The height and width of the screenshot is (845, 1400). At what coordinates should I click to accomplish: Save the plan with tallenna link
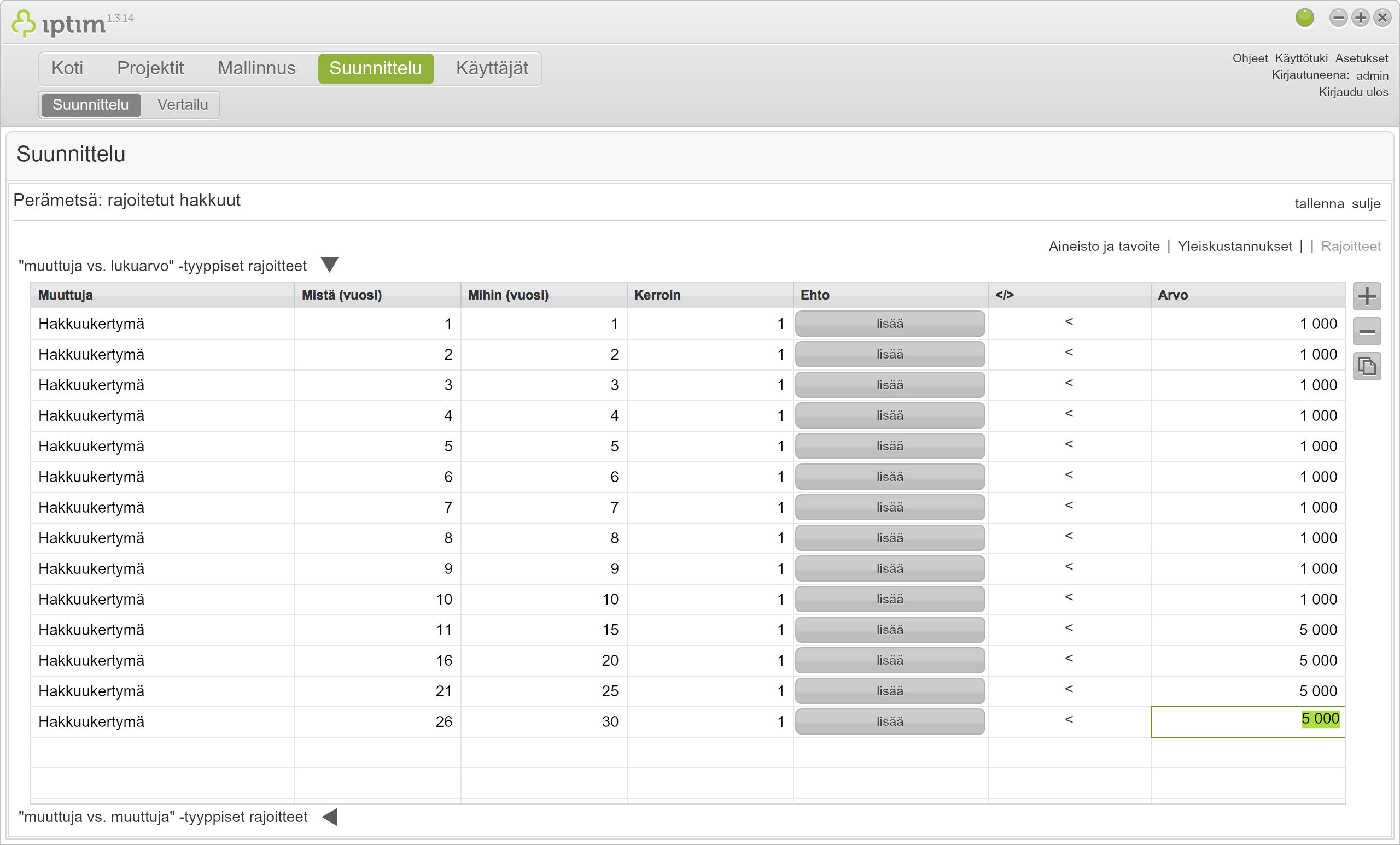[1319, 204]
